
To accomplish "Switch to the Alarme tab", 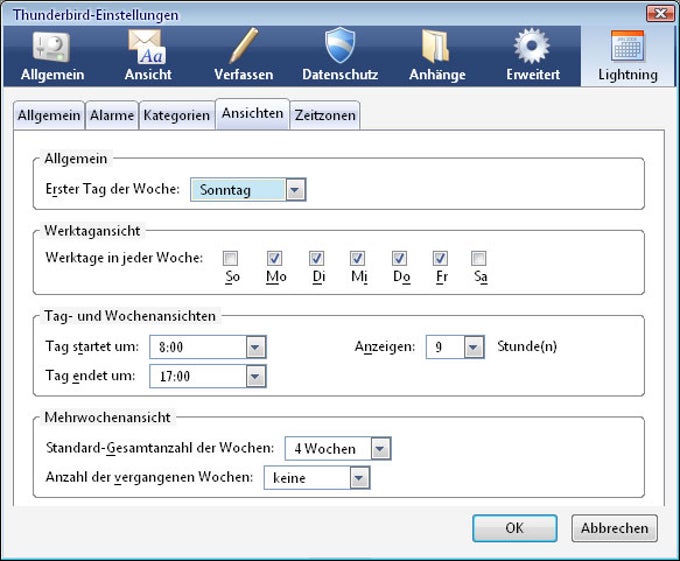I will coord(112,115).
